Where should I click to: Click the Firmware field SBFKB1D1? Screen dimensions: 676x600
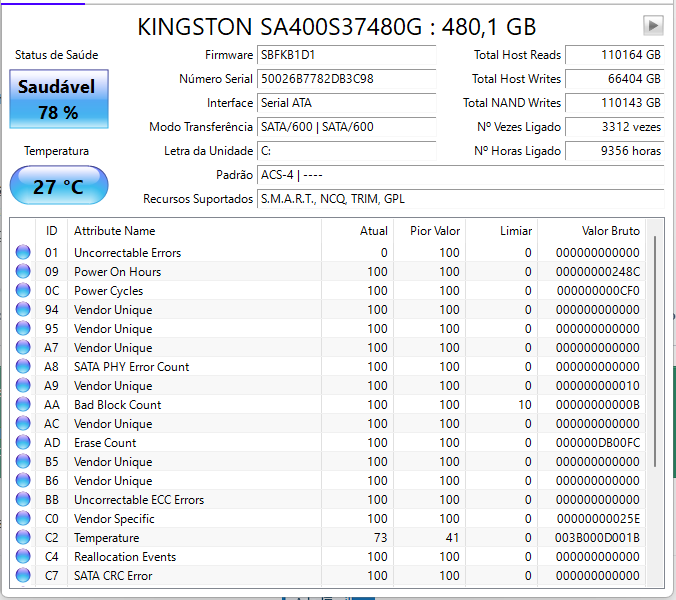[347, 55]
